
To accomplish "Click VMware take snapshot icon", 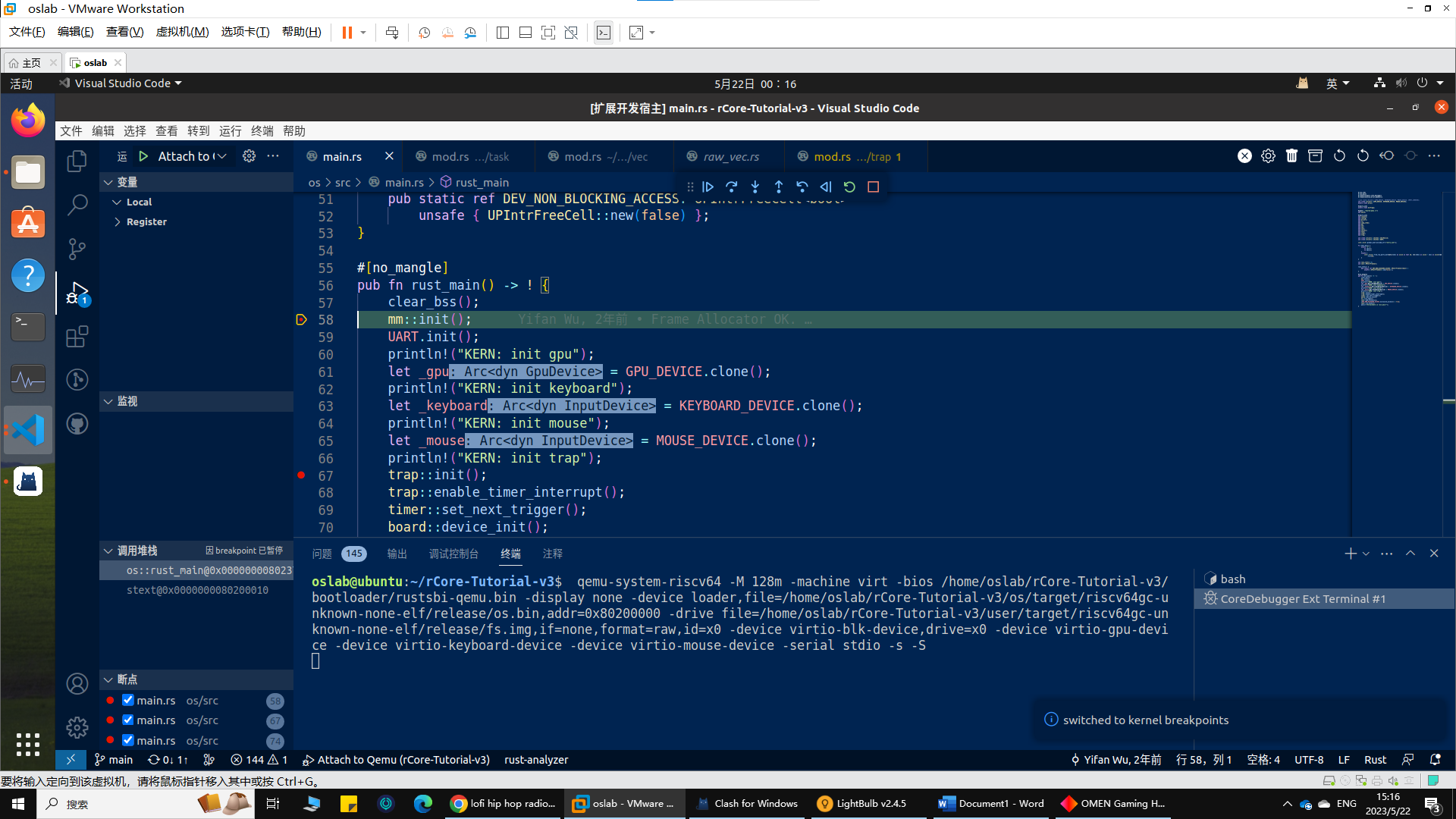I will pos(424,33).
